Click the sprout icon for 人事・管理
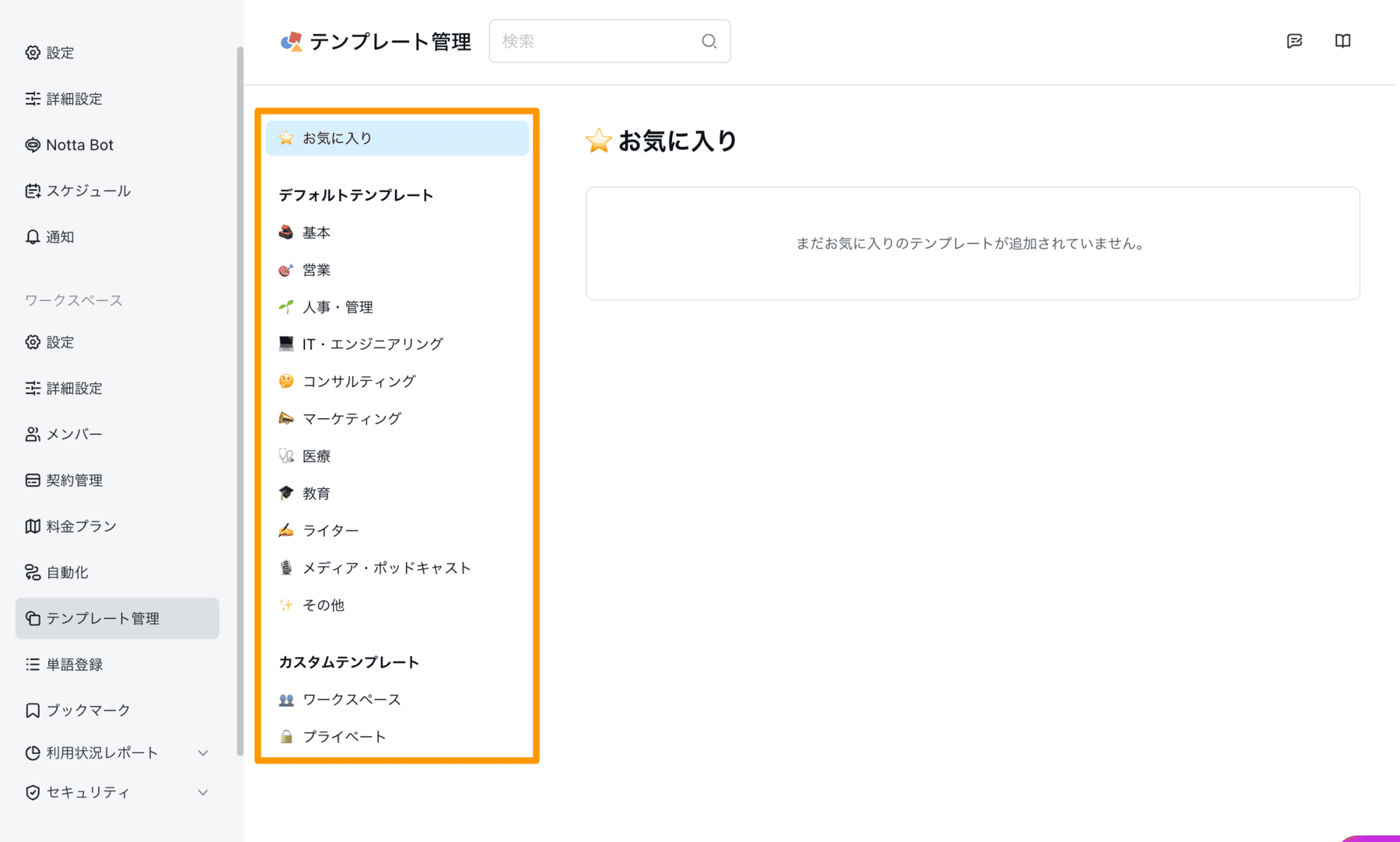Screen dimensions: 1400x842 (x=286, y=307)
